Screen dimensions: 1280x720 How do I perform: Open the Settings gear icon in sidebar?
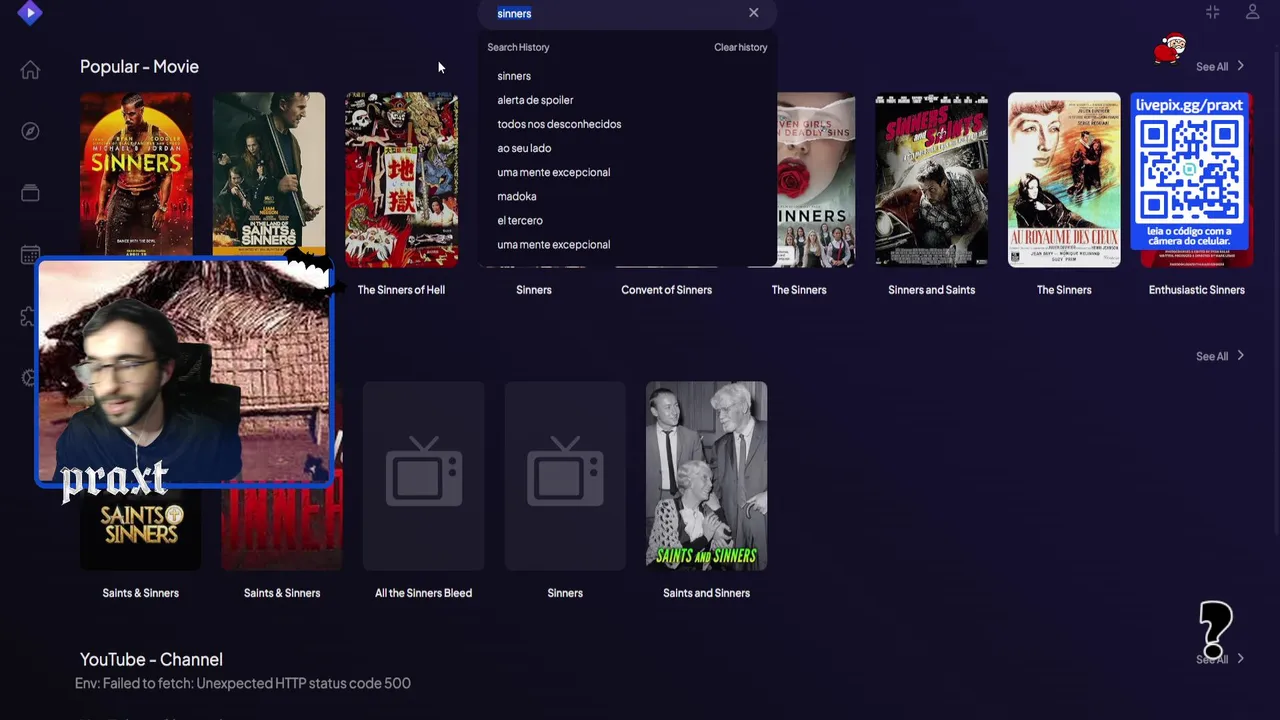click(x=28, y=378)
